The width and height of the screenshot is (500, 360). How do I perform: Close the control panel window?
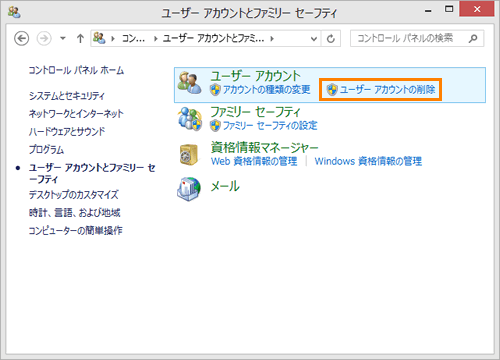477,9
